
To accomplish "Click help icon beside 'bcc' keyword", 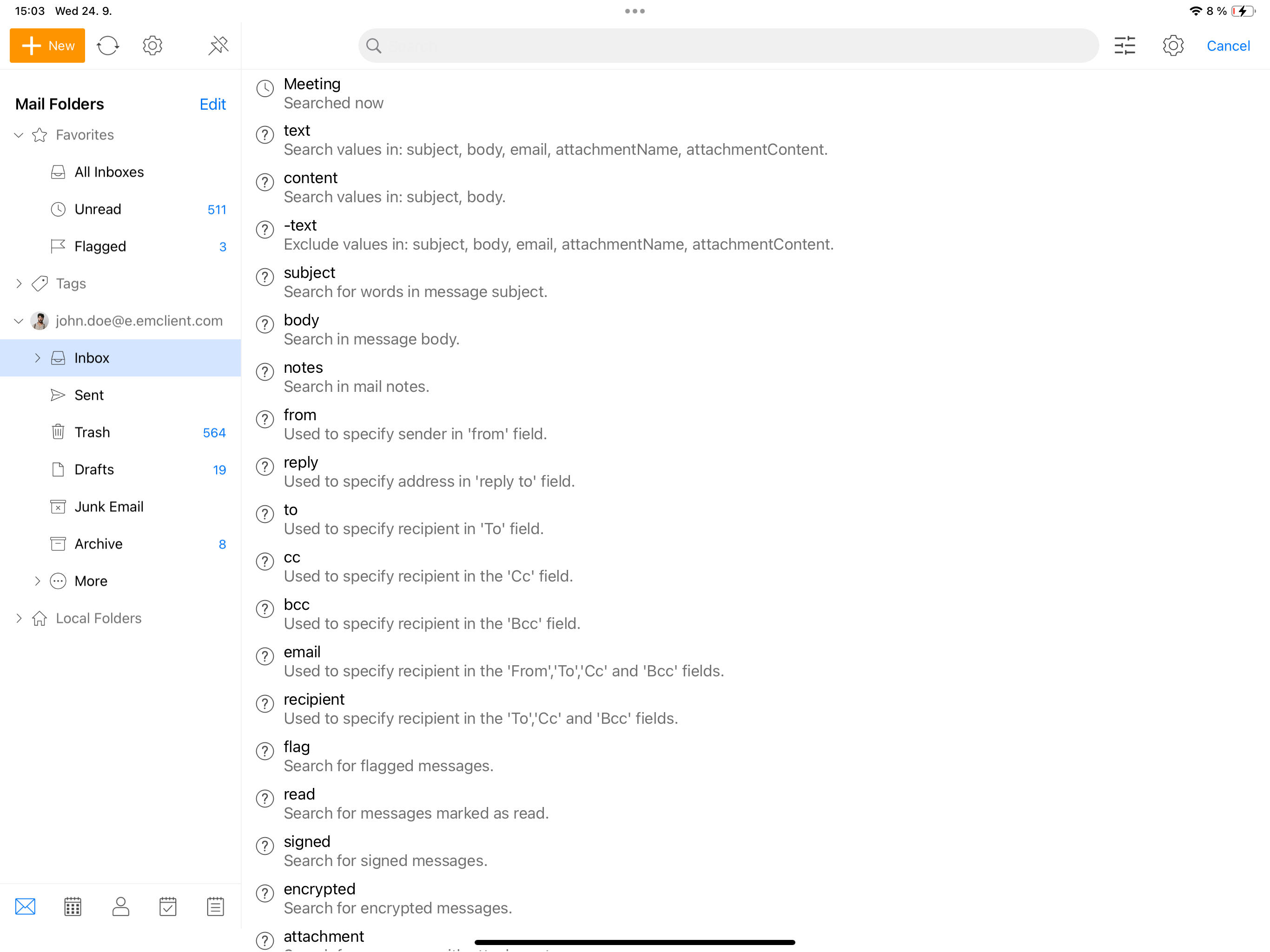I will (265, 609).
